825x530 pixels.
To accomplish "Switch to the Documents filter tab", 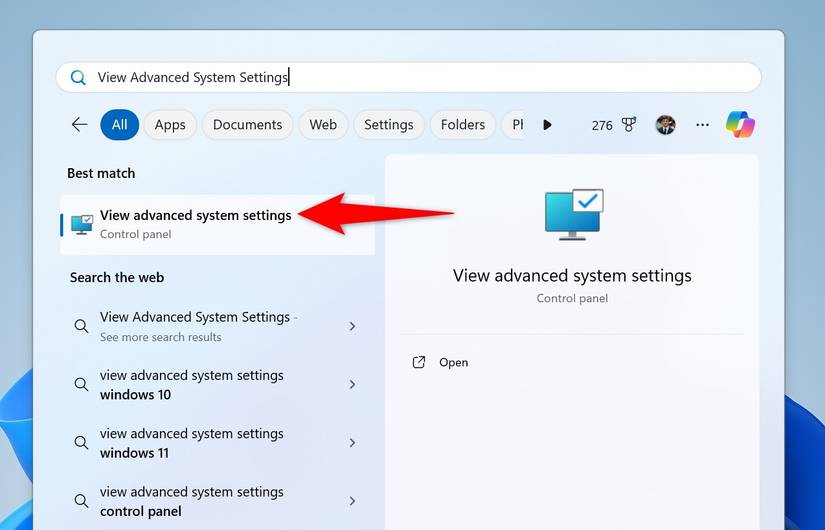I will coord(247,125).
